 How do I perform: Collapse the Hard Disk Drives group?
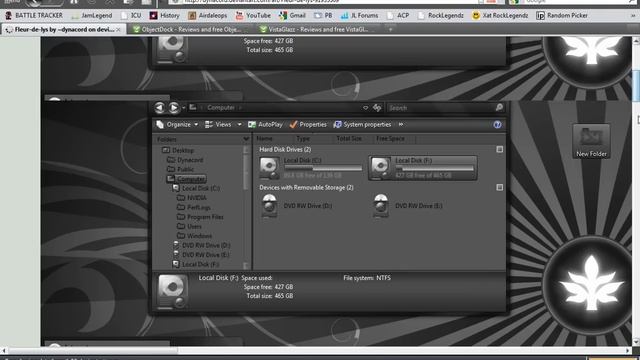pos(500,149)
